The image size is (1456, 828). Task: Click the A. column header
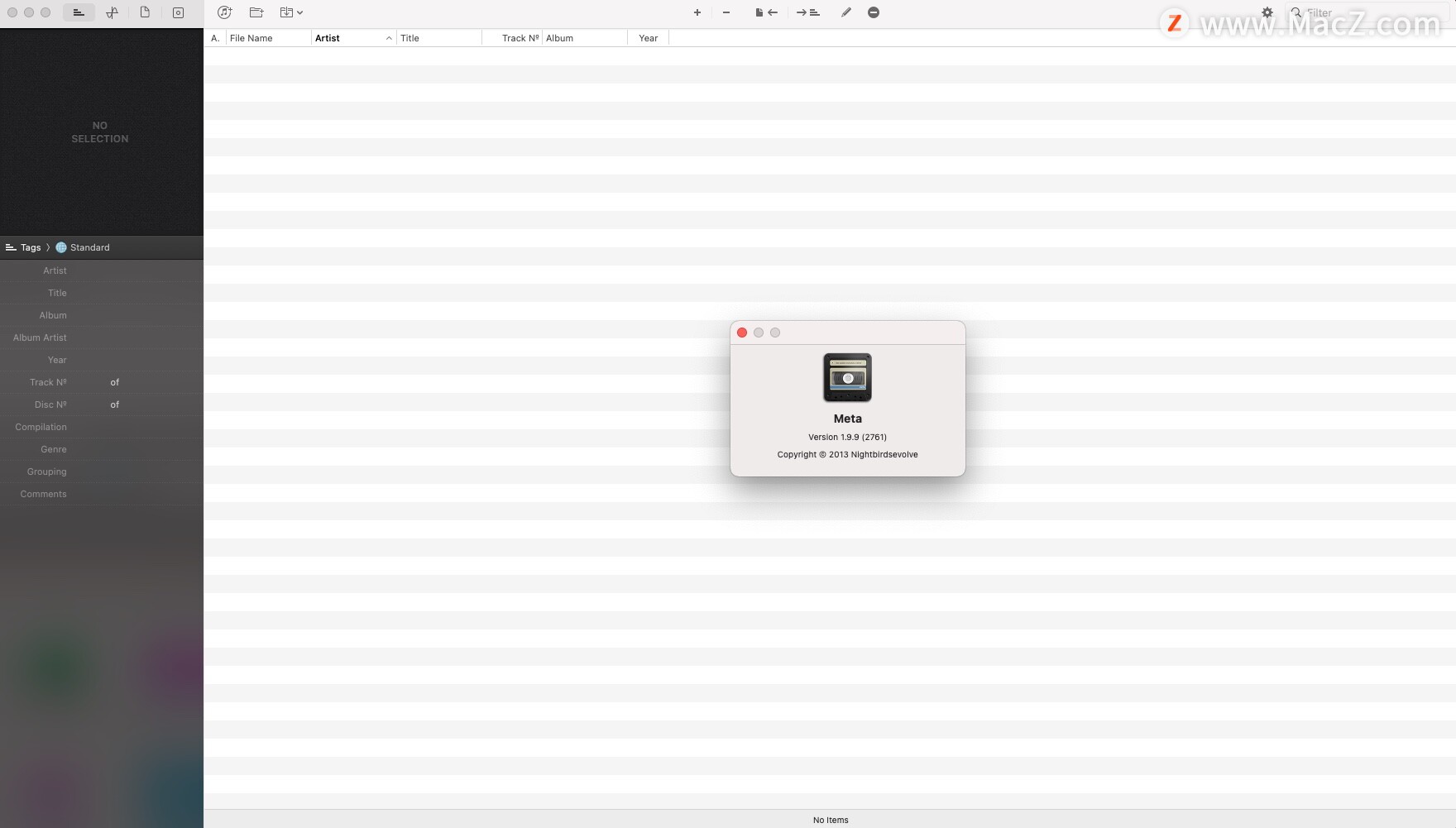pyautogui.click(x=215, y=38)
